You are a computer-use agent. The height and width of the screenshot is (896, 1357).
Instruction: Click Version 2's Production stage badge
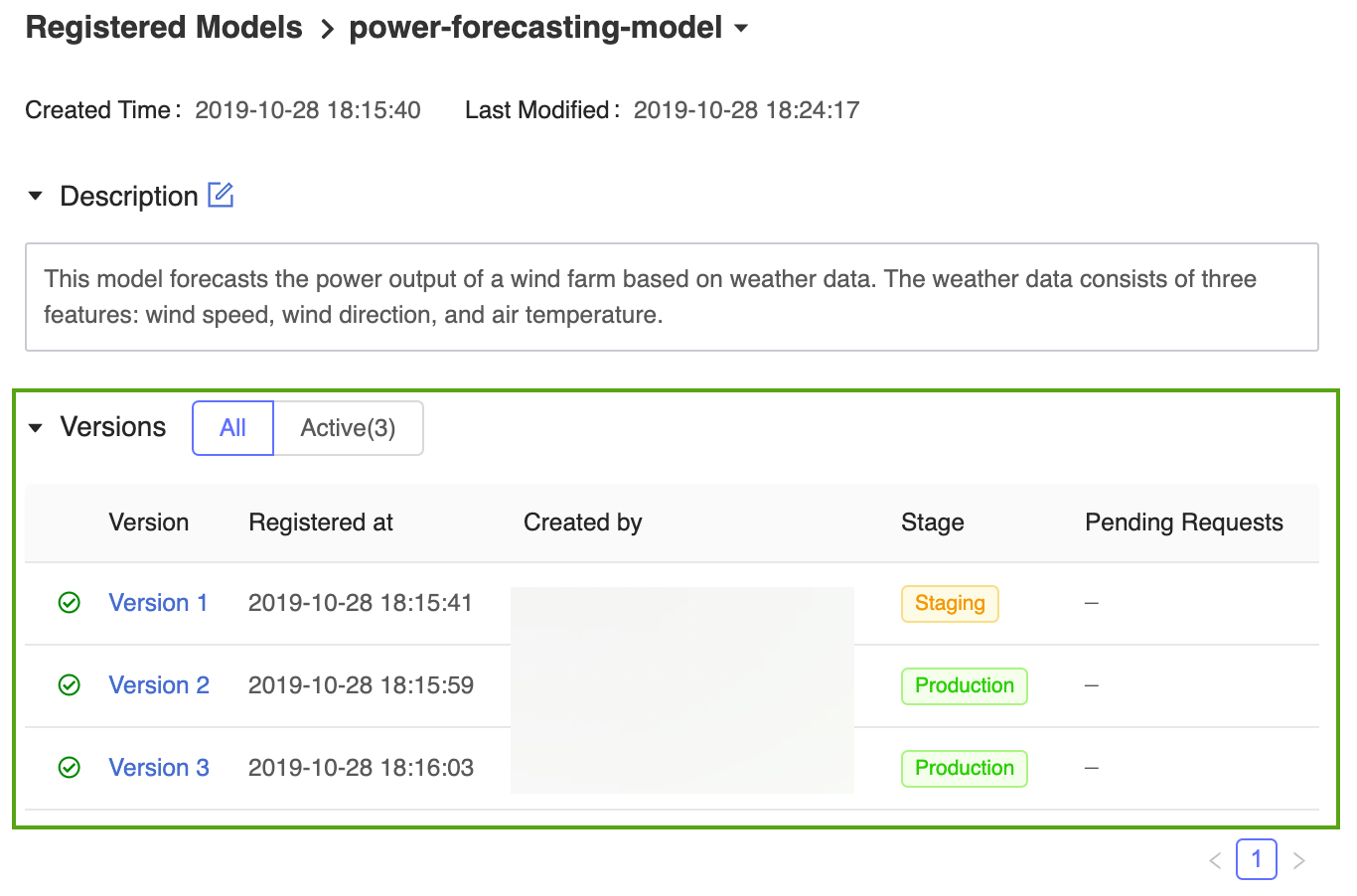click(x=964, y=686)
